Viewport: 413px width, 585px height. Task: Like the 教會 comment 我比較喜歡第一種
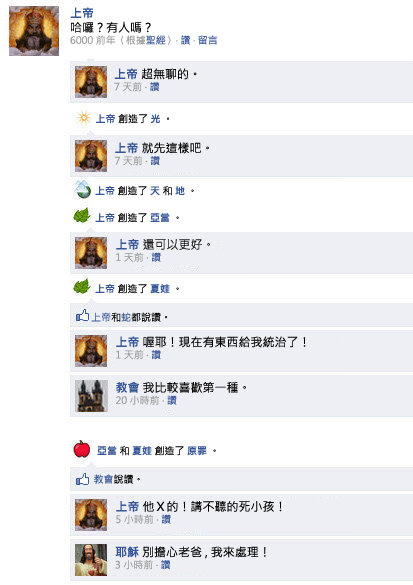pyautogui.click(x=172, y=401)
